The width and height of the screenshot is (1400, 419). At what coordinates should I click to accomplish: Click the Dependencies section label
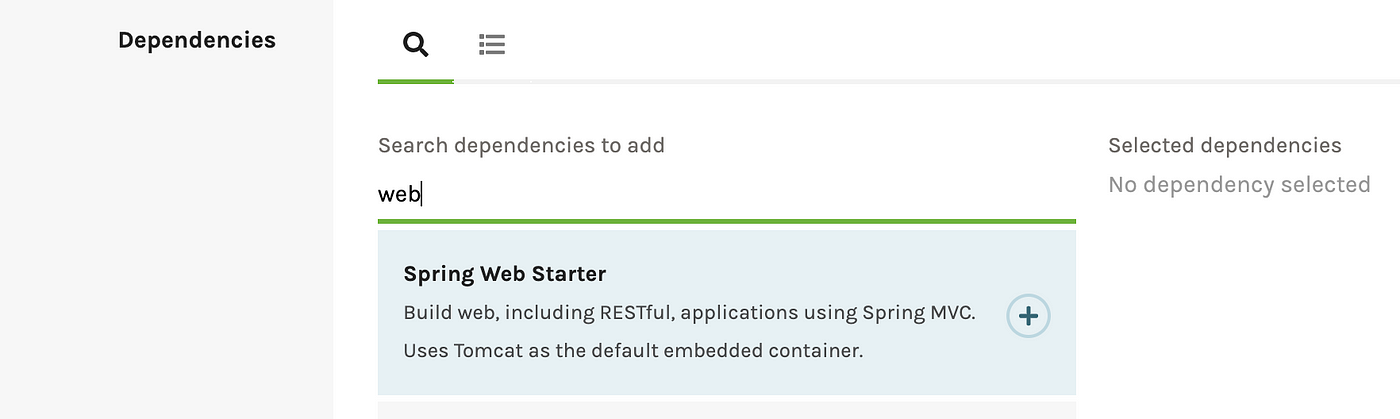(197, 41)
